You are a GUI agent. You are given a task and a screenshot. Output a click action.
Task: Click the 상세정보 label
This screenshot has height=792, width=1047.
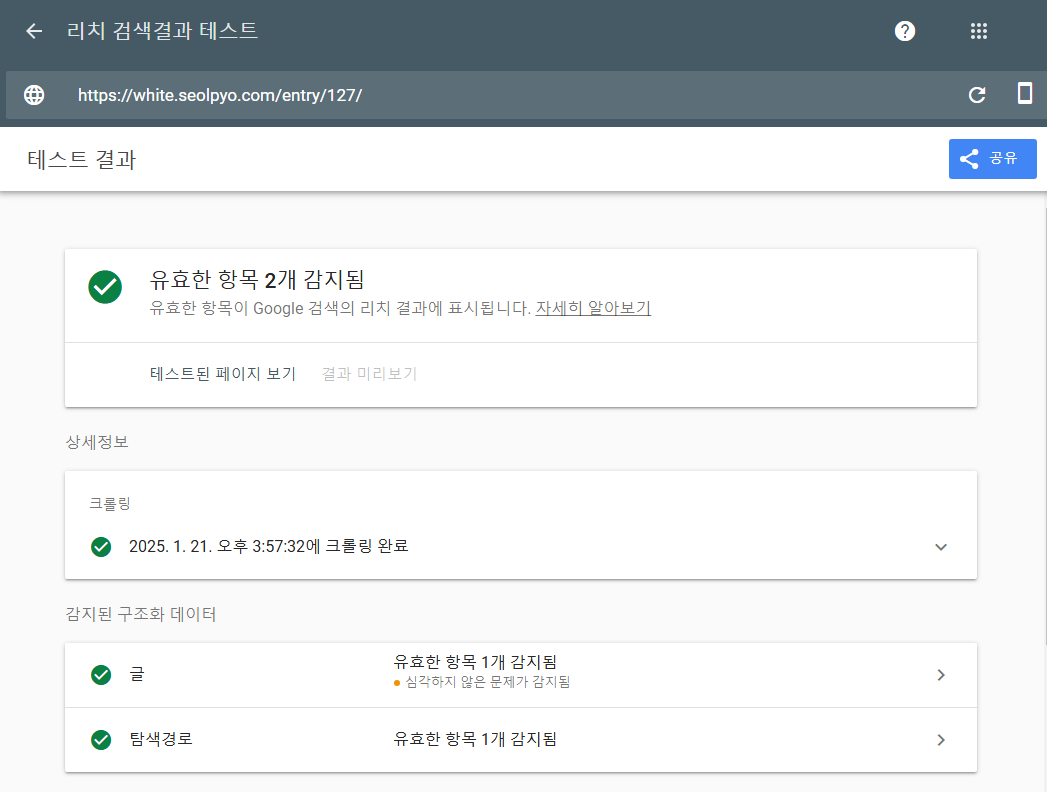97,441
